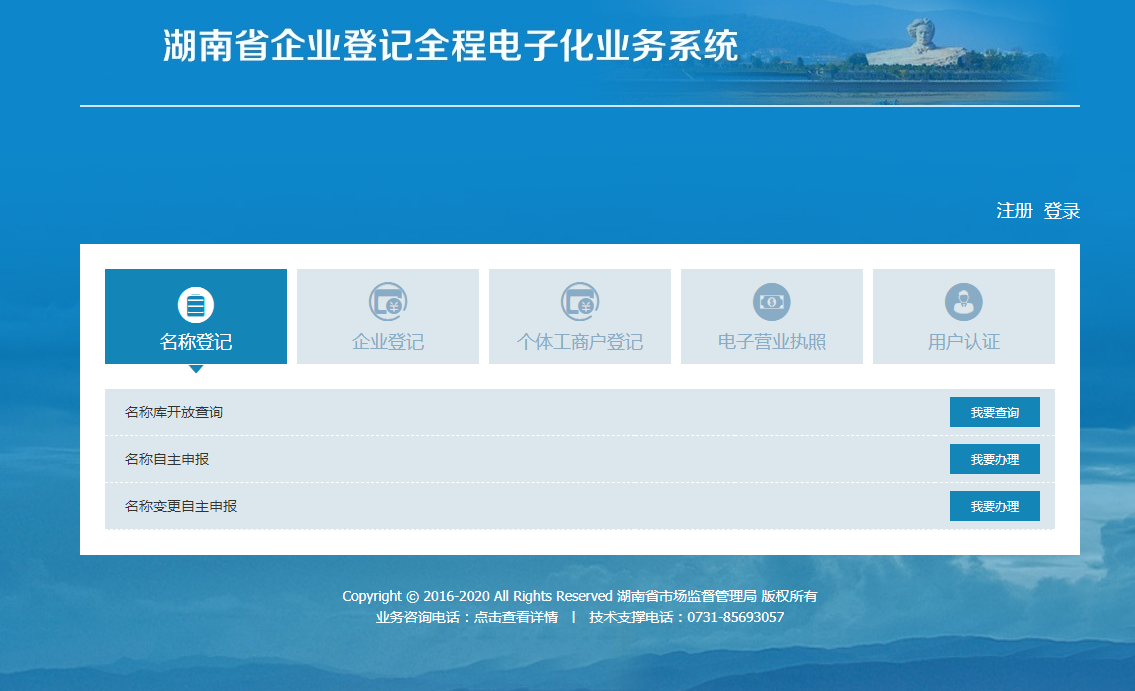Screen dimensions: 1135x691
Task: Click the 名称变更自主申报 row text
Action: coord(181,506)
